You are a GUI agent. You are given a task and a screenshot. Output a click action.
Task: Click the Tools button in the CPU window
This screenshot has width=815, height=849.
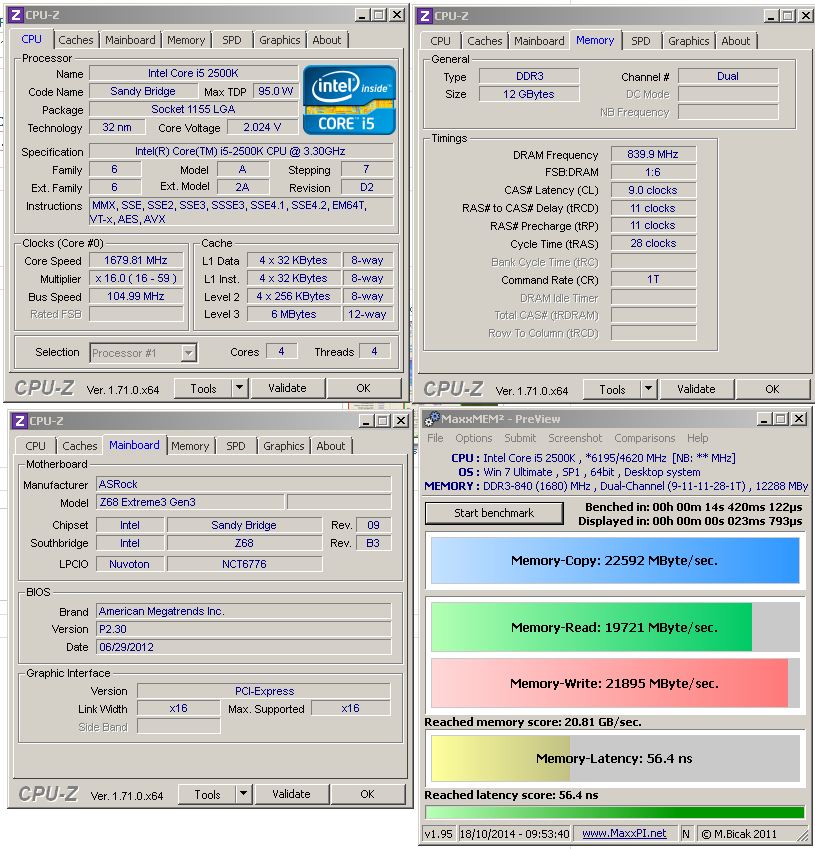coord(203,388)
